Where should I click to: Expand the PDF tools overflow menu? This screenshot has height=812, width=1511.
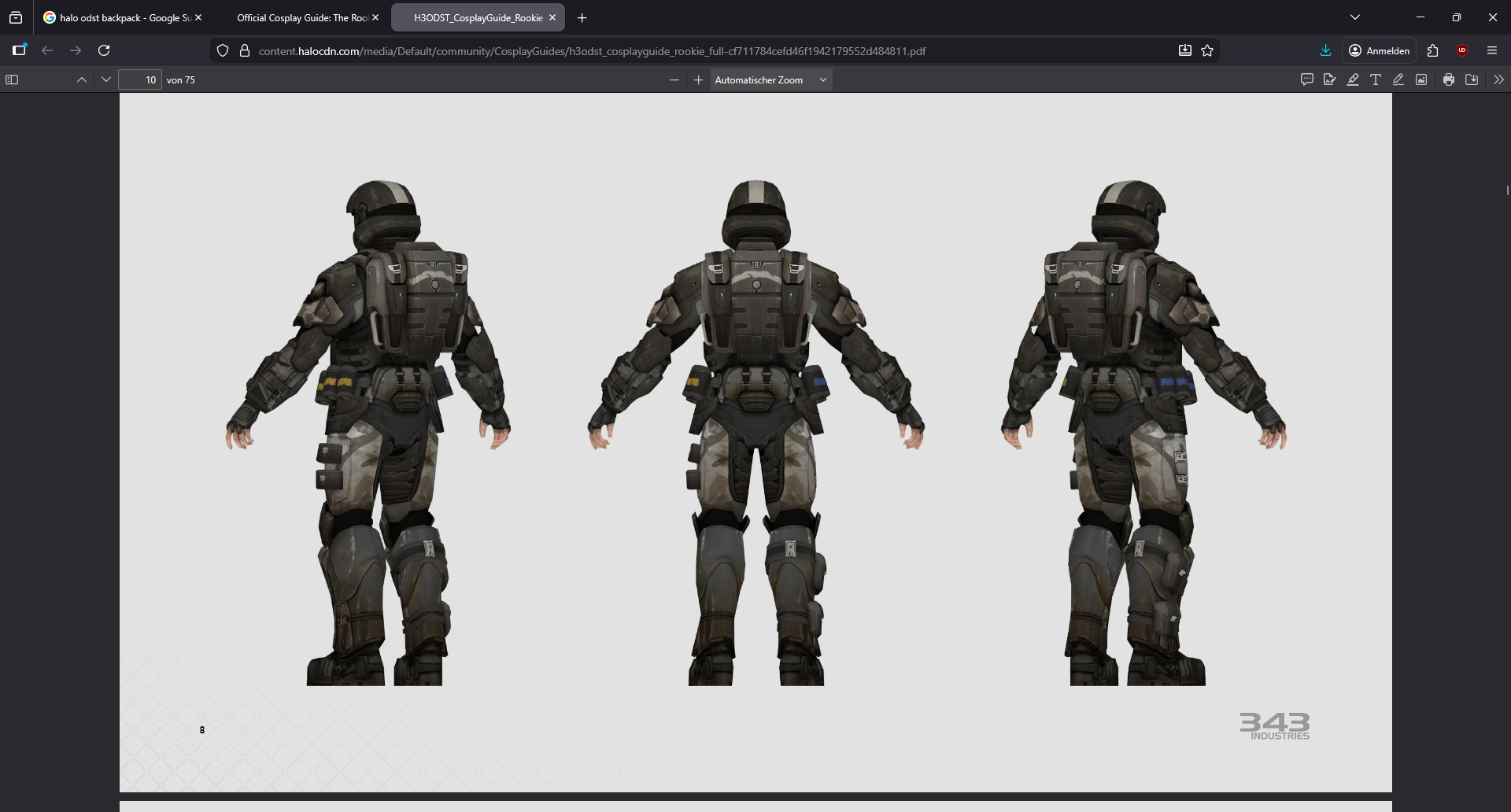click(x=1498, y=79)
